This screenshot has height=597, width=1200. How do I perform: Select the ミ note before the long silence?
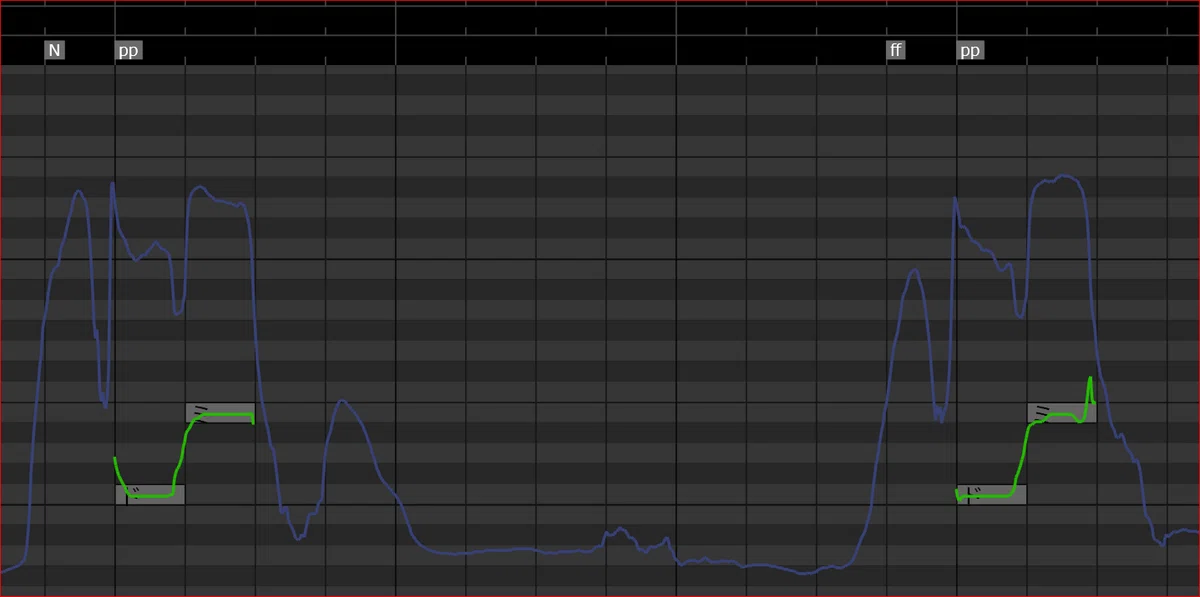220,412
